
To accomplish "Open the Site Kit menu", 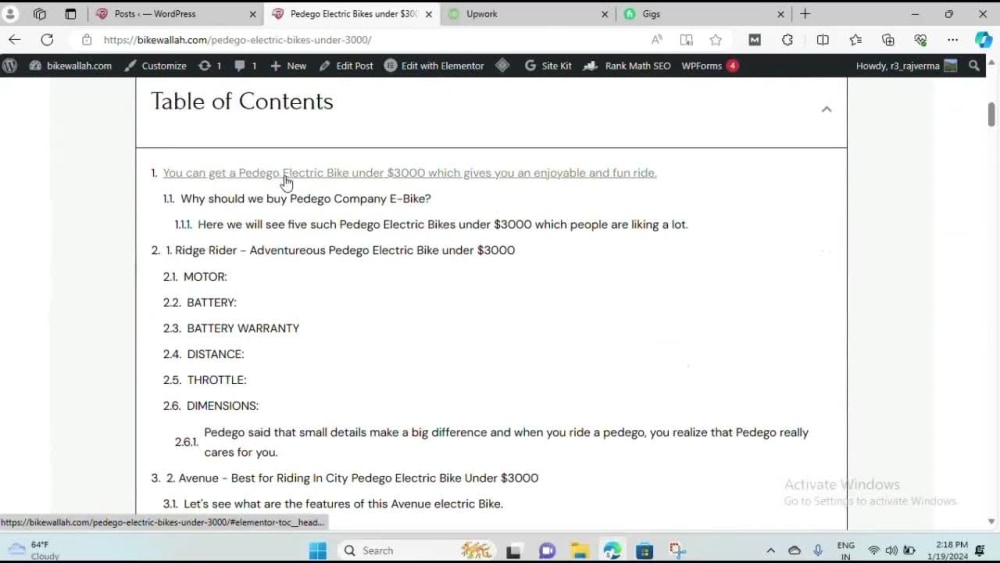I will (548, 66).
